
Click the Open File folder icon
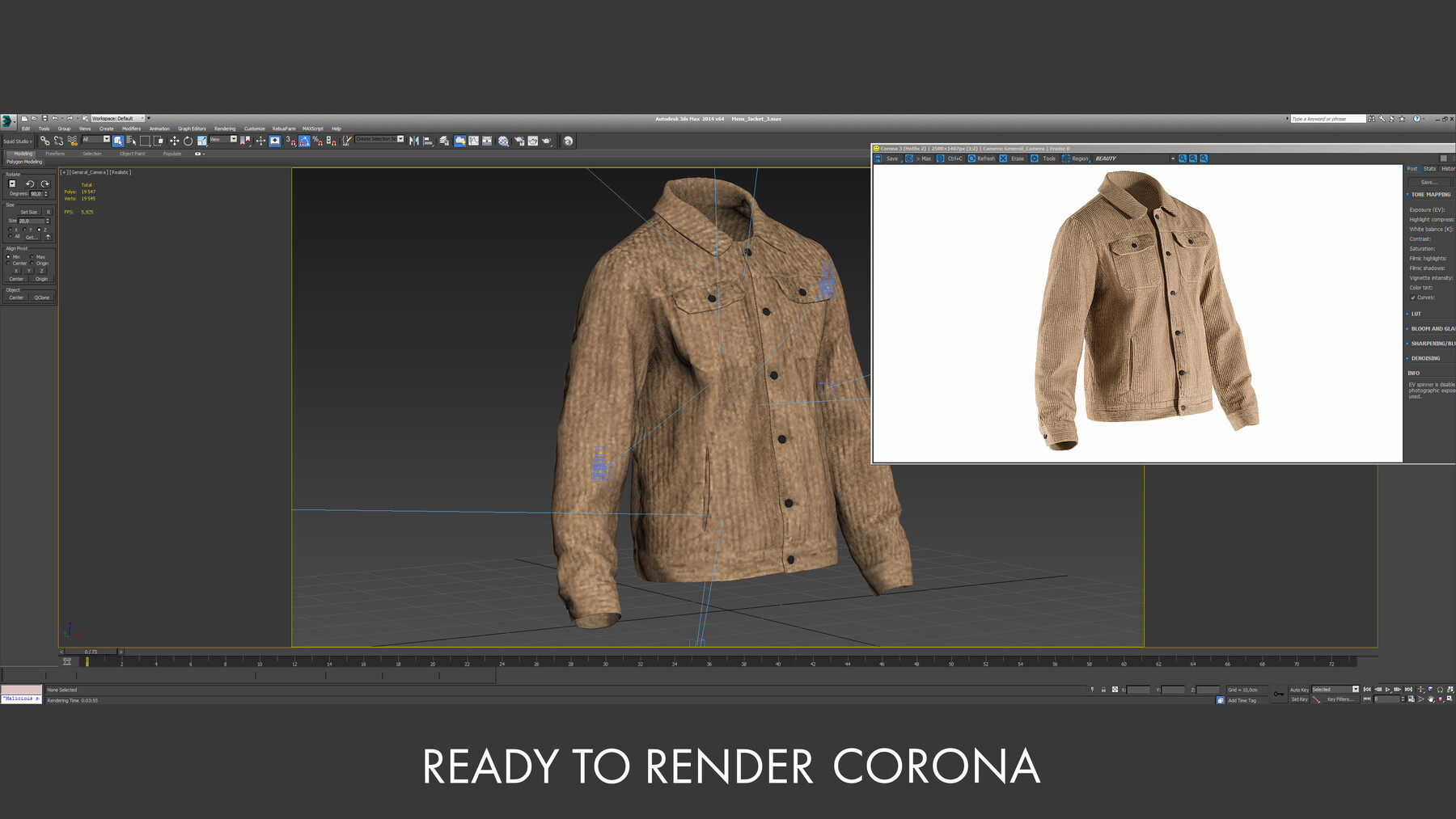pyautogui.click(x=34, y=118)
